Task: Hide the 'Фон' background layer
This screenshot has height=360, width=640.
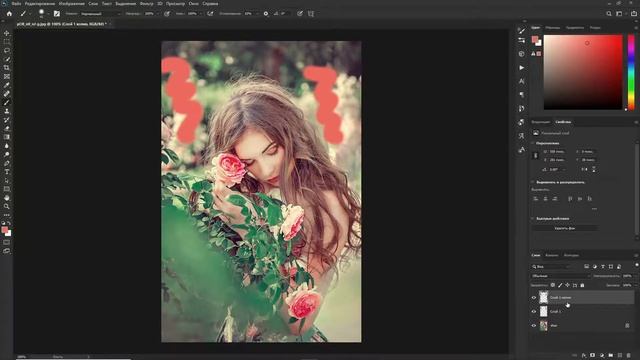Action: point(533,326)
